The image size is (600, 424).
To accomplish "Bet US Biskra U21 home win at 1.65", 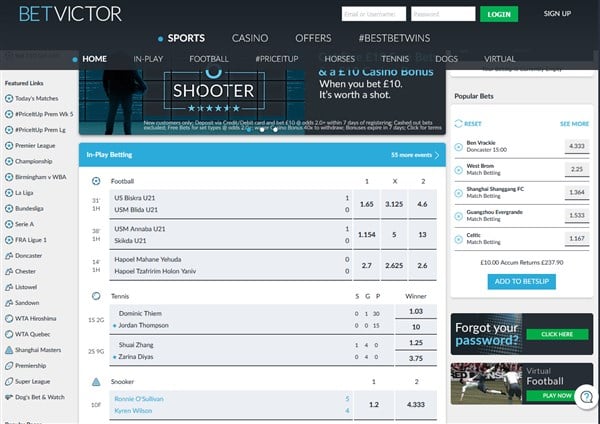I will [367, 204].
